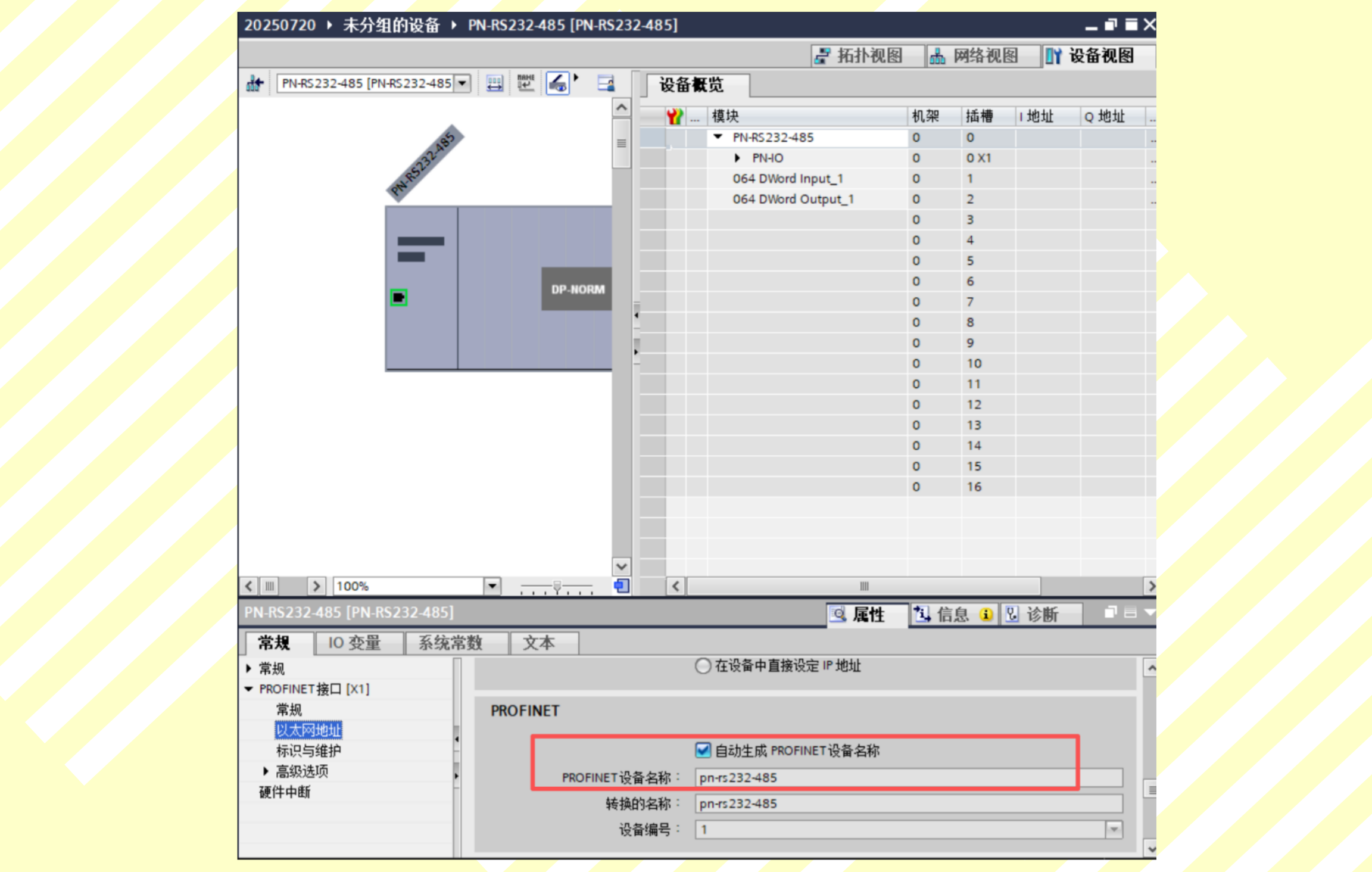This screenshot has height=872, width=1372.
Task: Expand the 高级选项 tree node
Action: (x=266, y=771)
